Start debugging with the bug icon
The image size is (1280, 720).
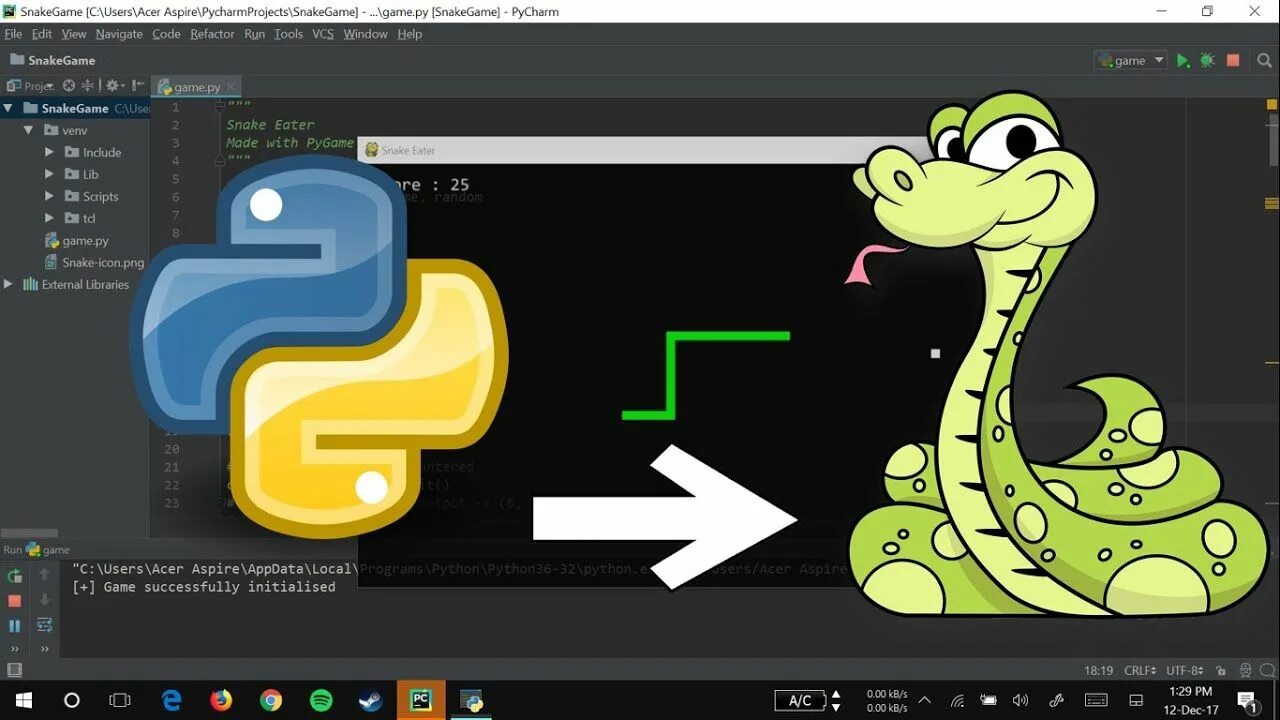pos(1207,60)
